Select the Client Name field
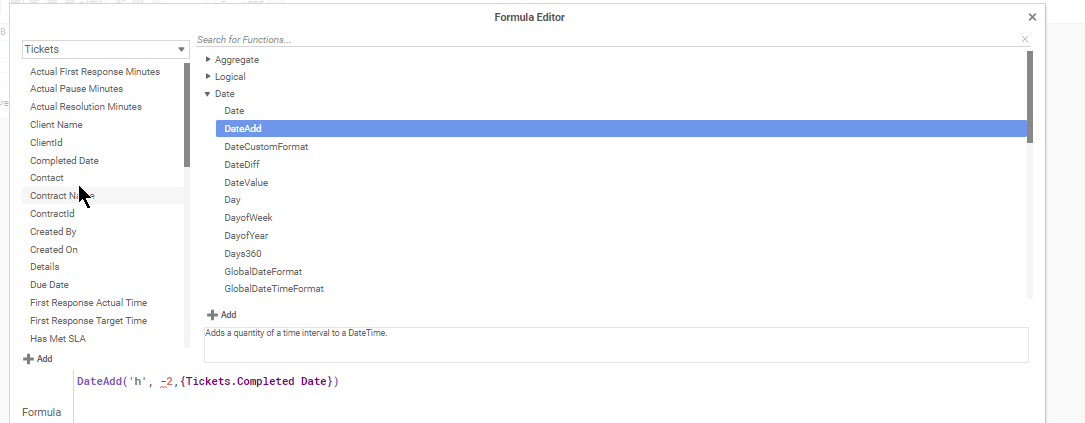The width and height of the screenshot is (1085, 423). coord(56,125)
